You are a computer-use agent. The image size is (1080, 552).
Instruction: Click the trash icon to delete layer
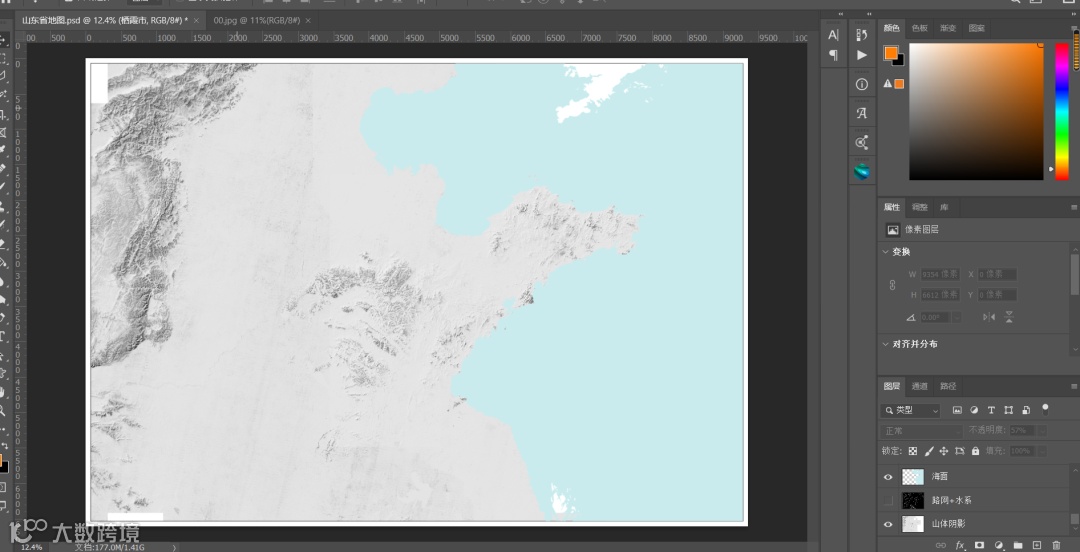pos(1056,545)
